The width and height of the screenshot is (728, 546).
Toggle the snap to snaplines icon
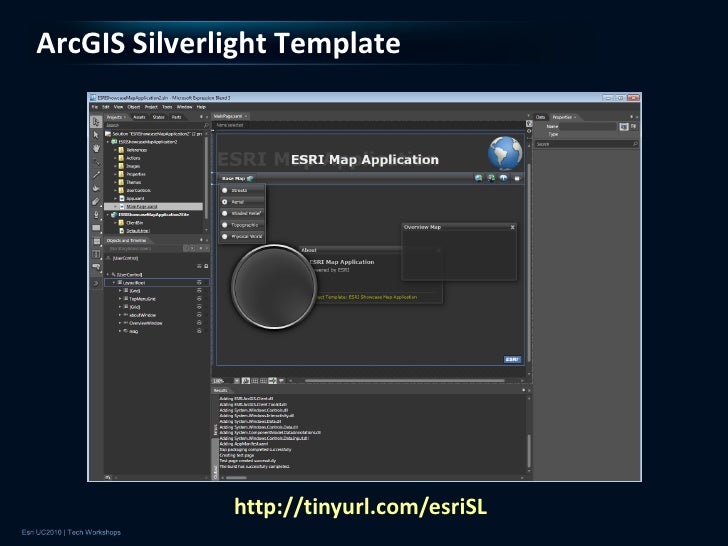pos(273,381)
